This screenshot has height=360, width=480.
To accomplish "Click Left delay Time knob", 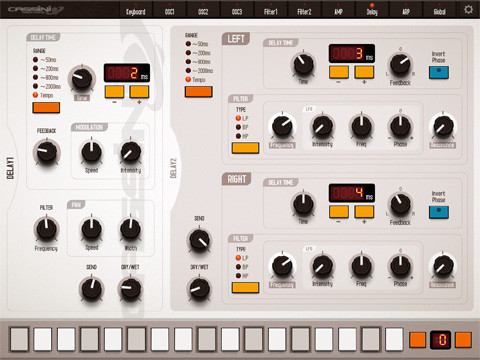I will (x=303, y=64).
